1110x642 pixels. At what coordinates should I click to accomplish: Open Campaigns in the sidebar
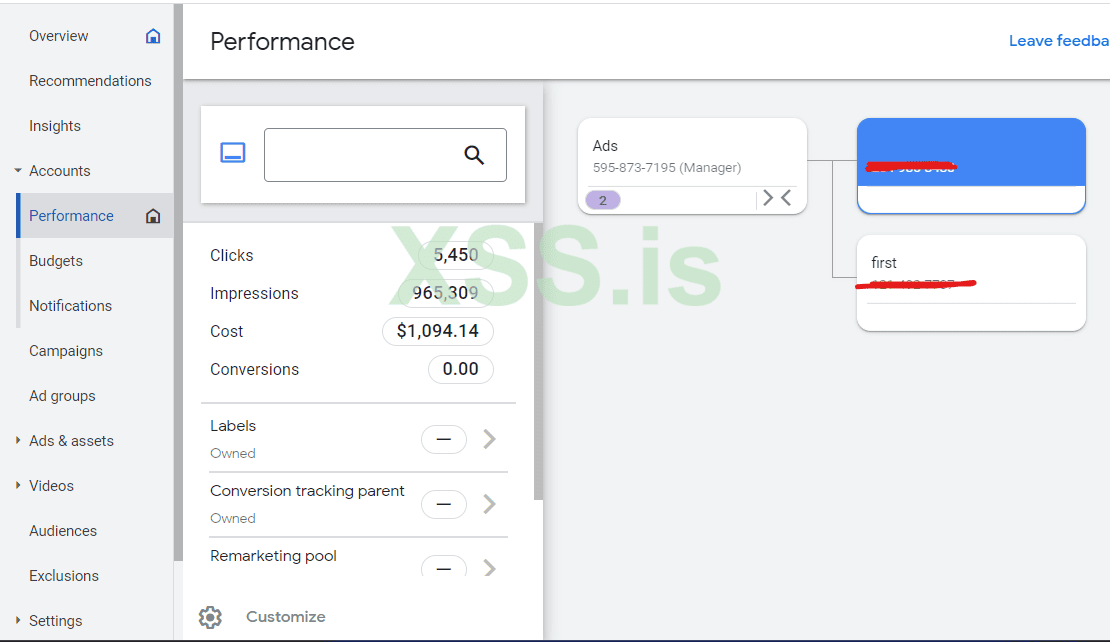tap(66, 351)
